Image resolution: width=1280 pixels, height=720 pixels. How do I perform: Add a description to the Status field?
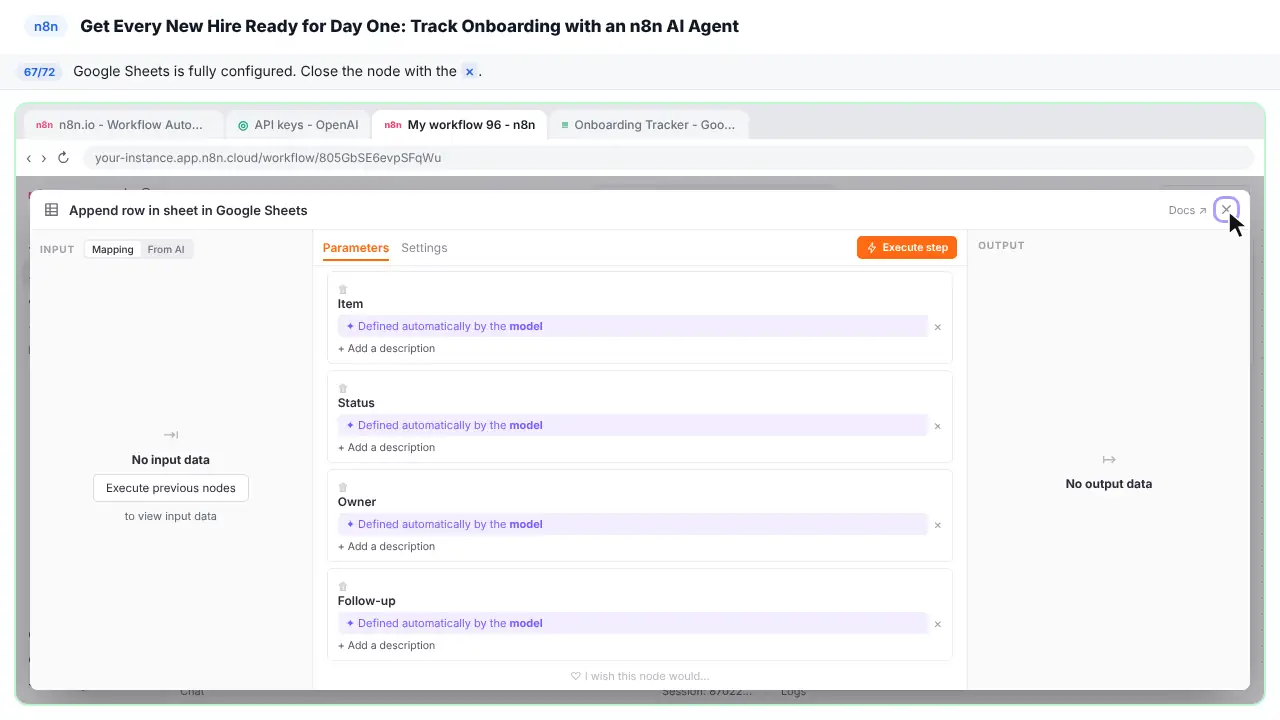pos(386,448)
